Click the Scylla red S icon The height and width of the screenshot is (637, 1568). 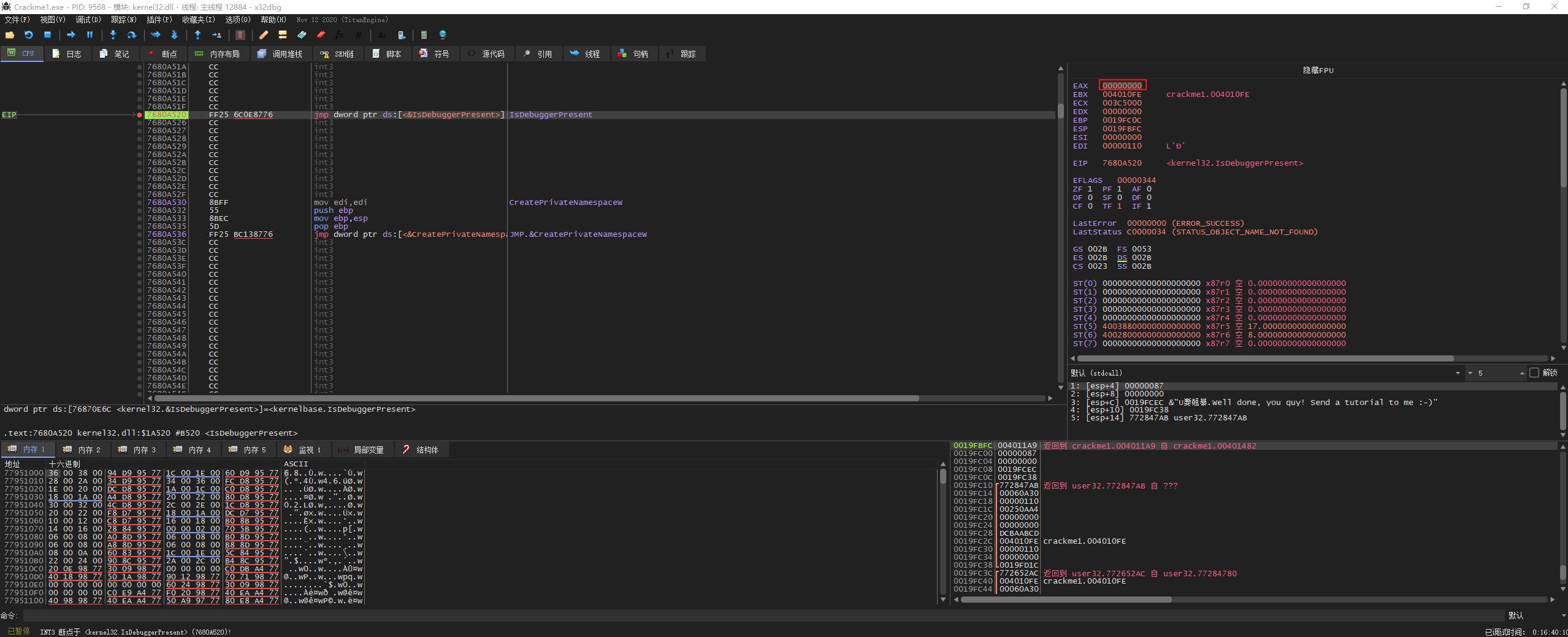pos(240,35)
